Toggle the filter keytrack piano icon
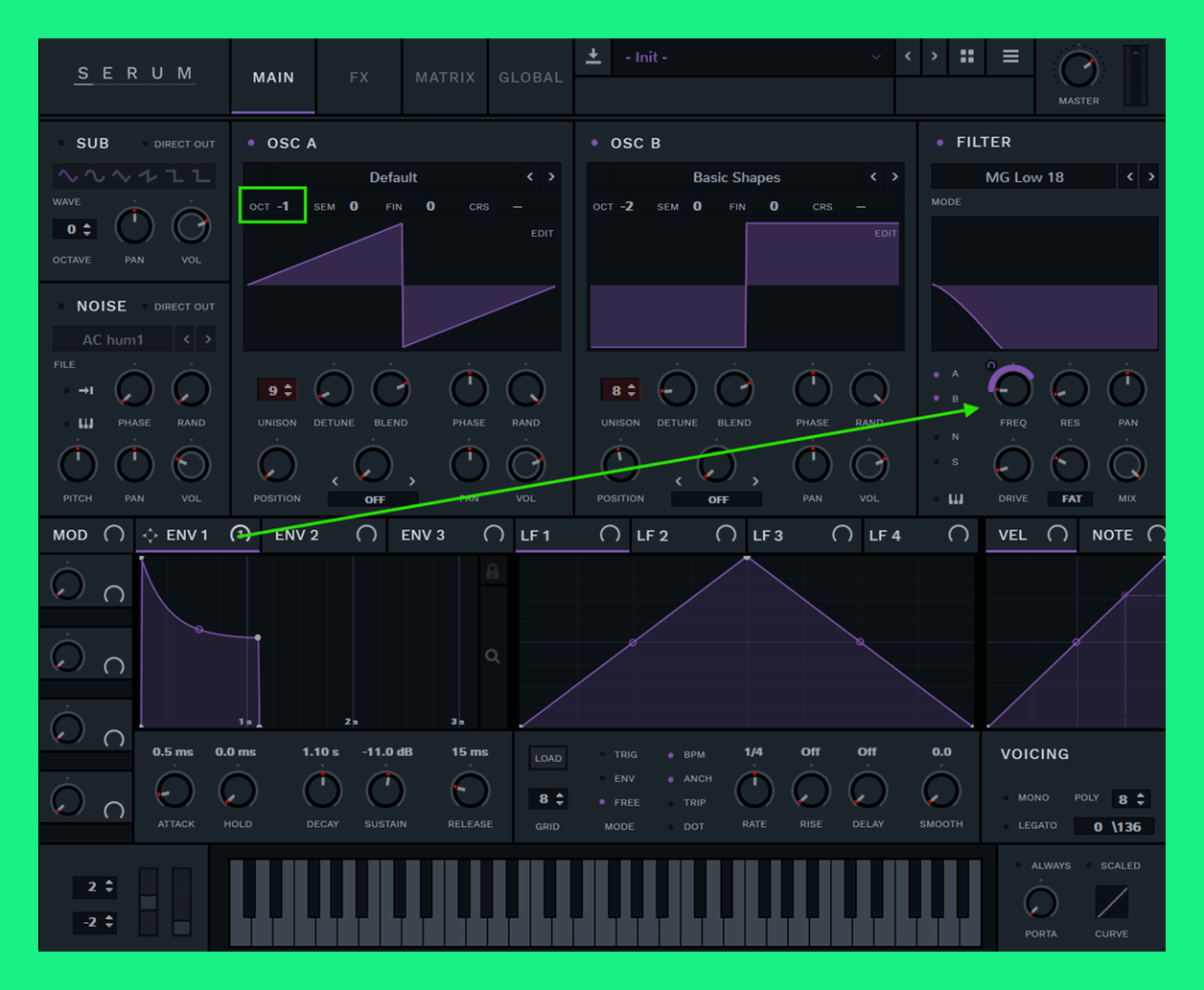The image size is (1204, 990). [x=956, y=499]
